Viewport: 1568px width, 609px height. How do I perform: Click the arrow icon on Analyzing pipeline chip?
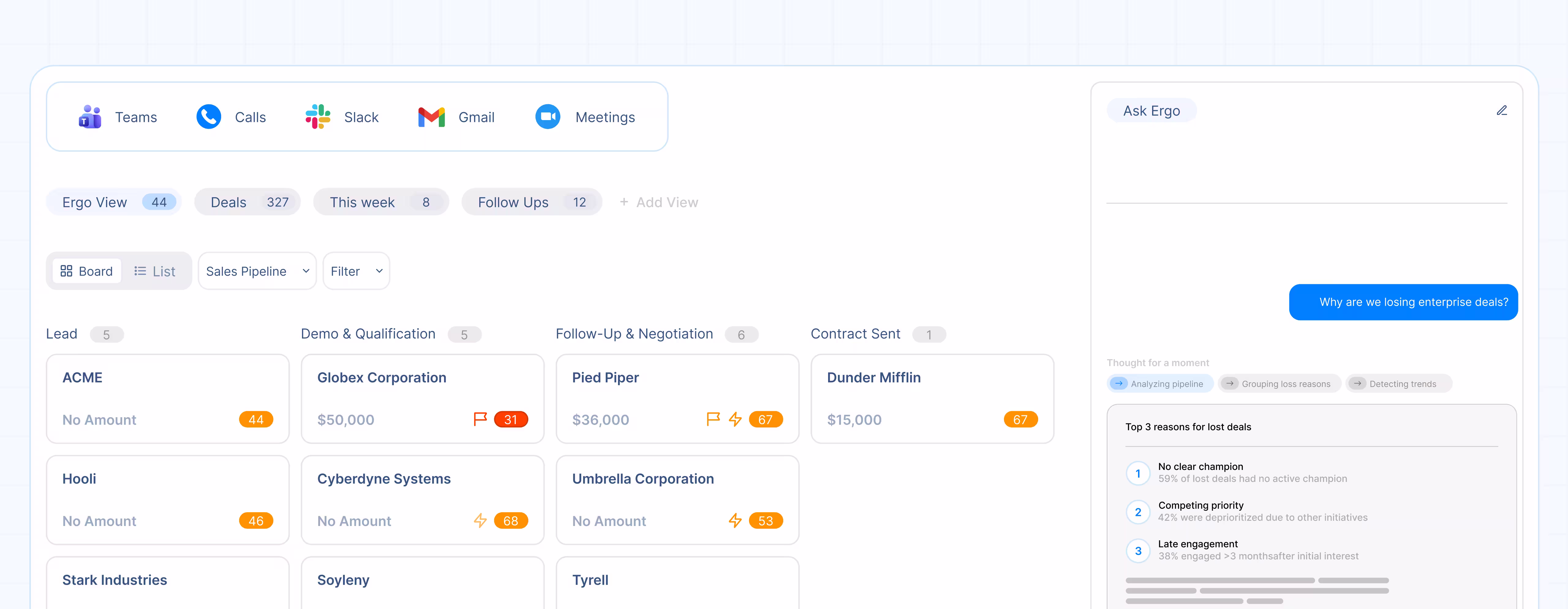pyautogui.click(x=1119, y=384)
